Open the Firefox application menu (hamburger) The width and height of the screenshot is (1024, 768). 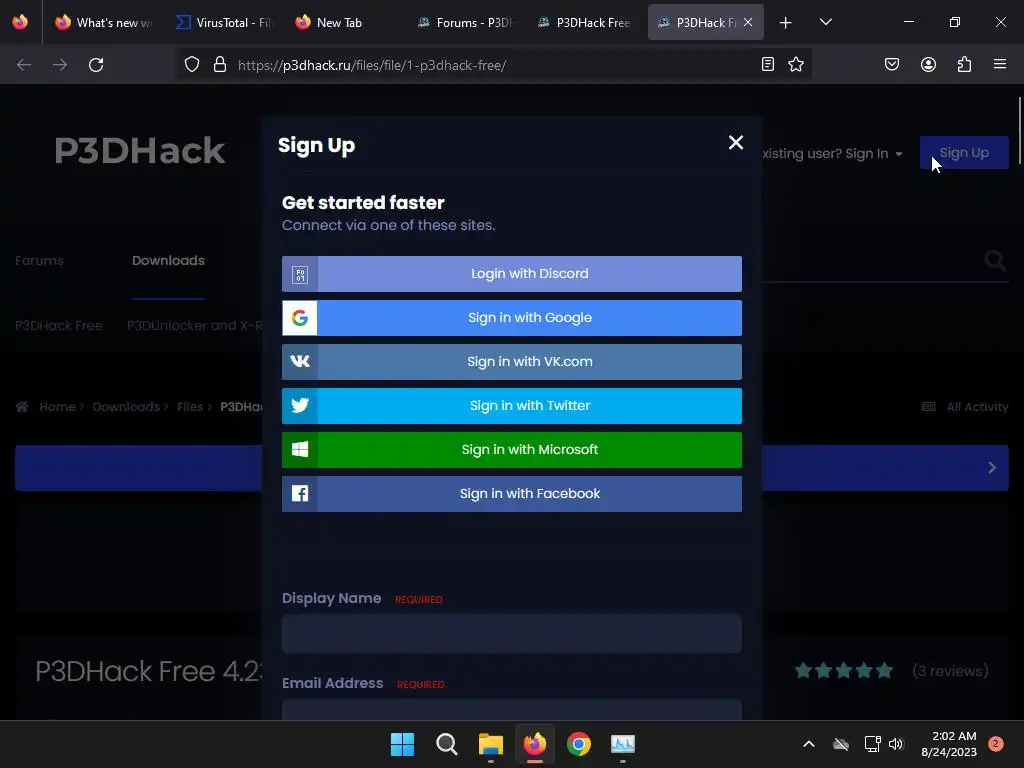[x=1000, y=64]
